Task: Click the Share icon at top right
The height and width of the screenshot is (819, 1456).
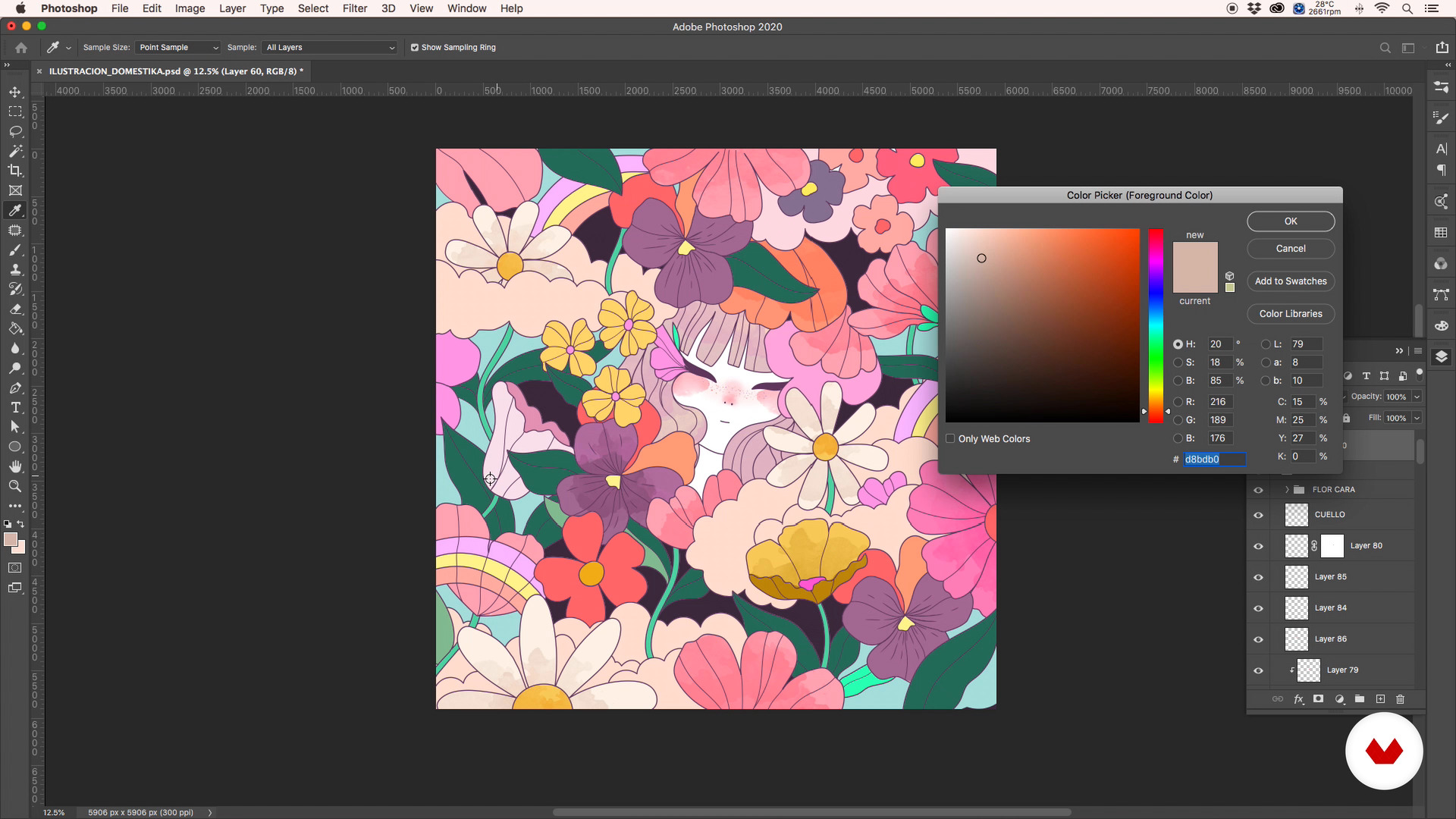Action: click(x=1442, y=47)
